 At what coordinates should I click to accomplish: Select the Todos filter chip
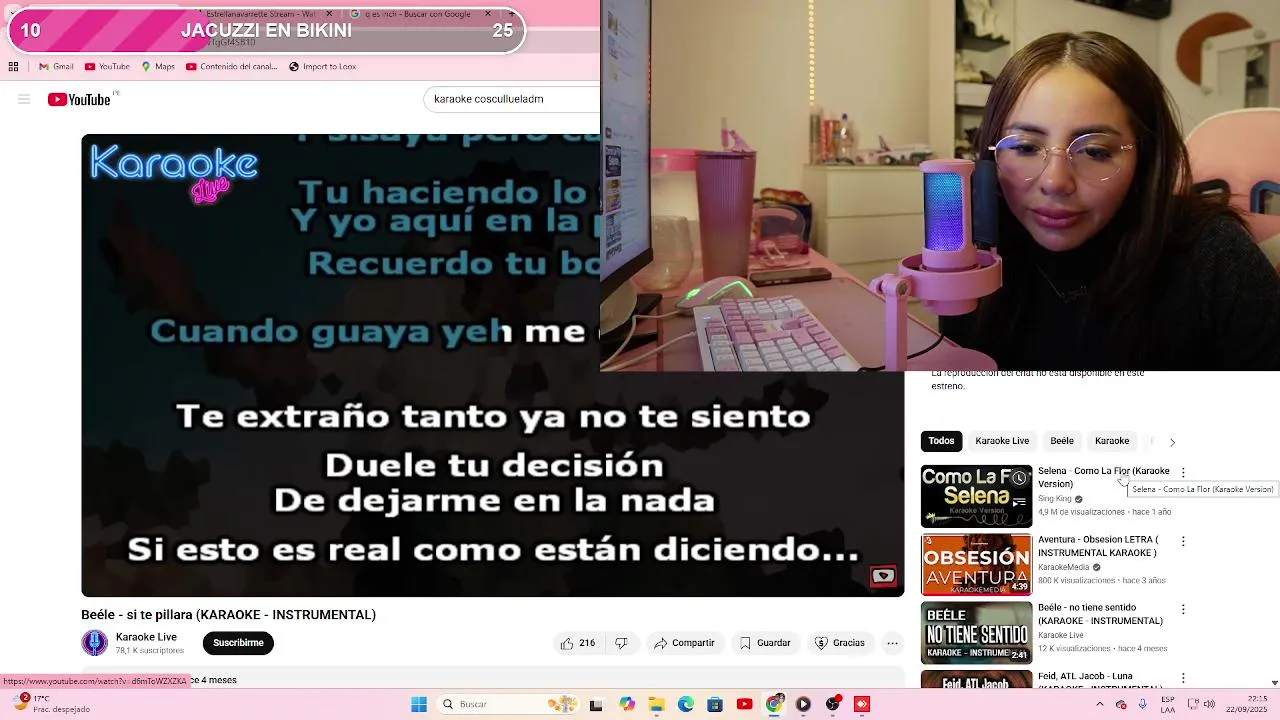pyautogui.click(x=941, y=441)
